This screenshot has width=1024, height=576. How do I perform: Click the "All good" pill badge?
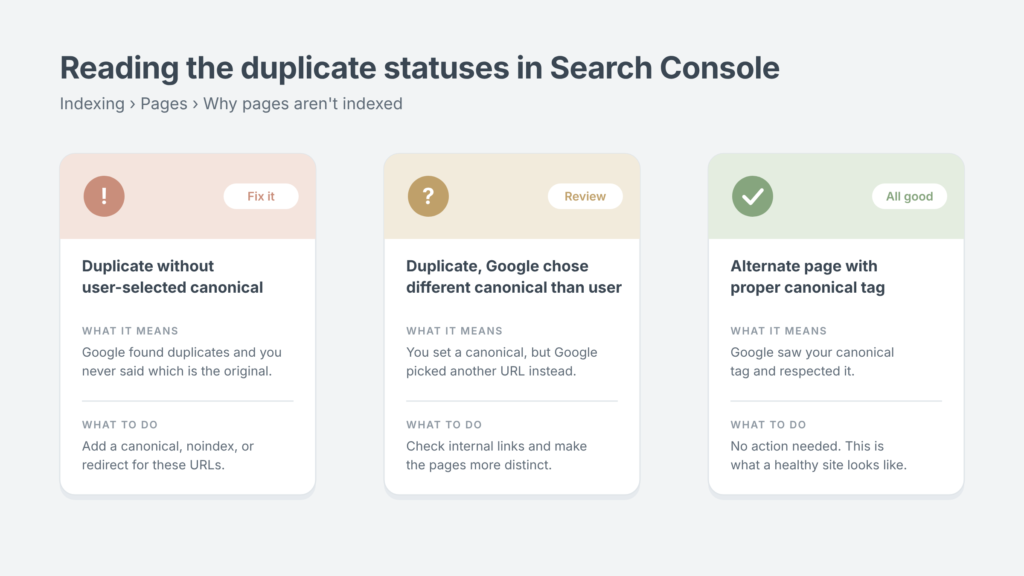pos(909,196)
